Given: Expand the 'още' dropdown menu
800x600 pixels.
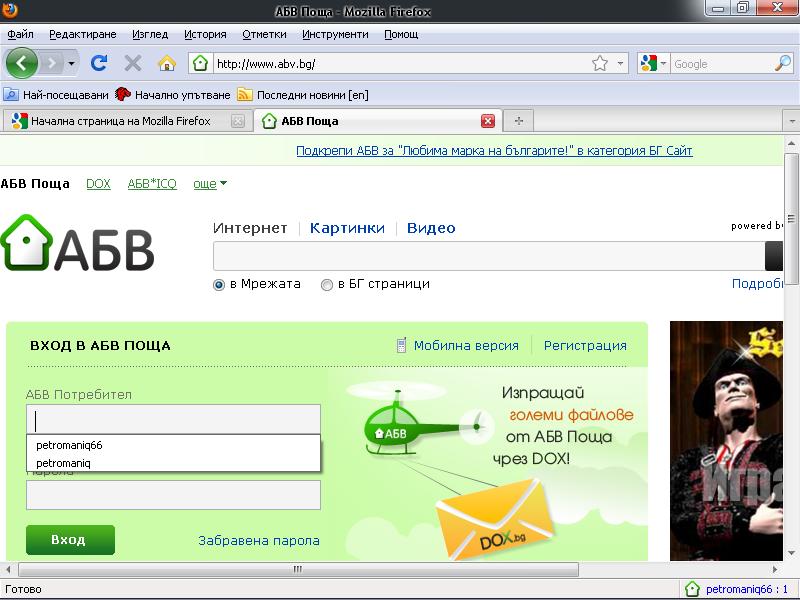Looking at the screenshot, I should coord(210,184).
